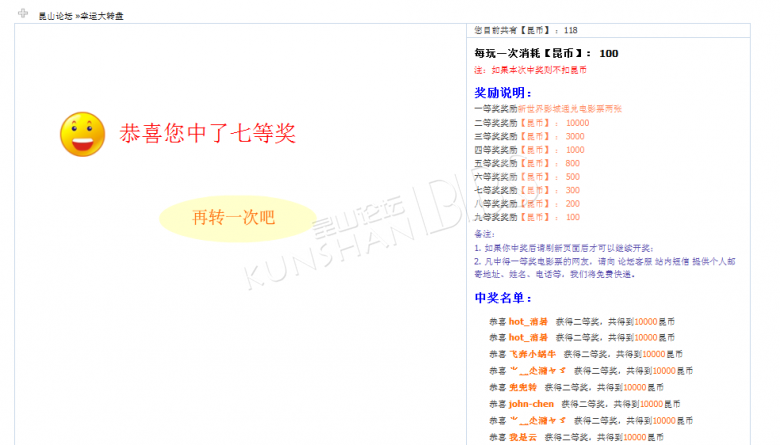
Task: Click the current 昆币 balance text
Action: click(525, 30)
